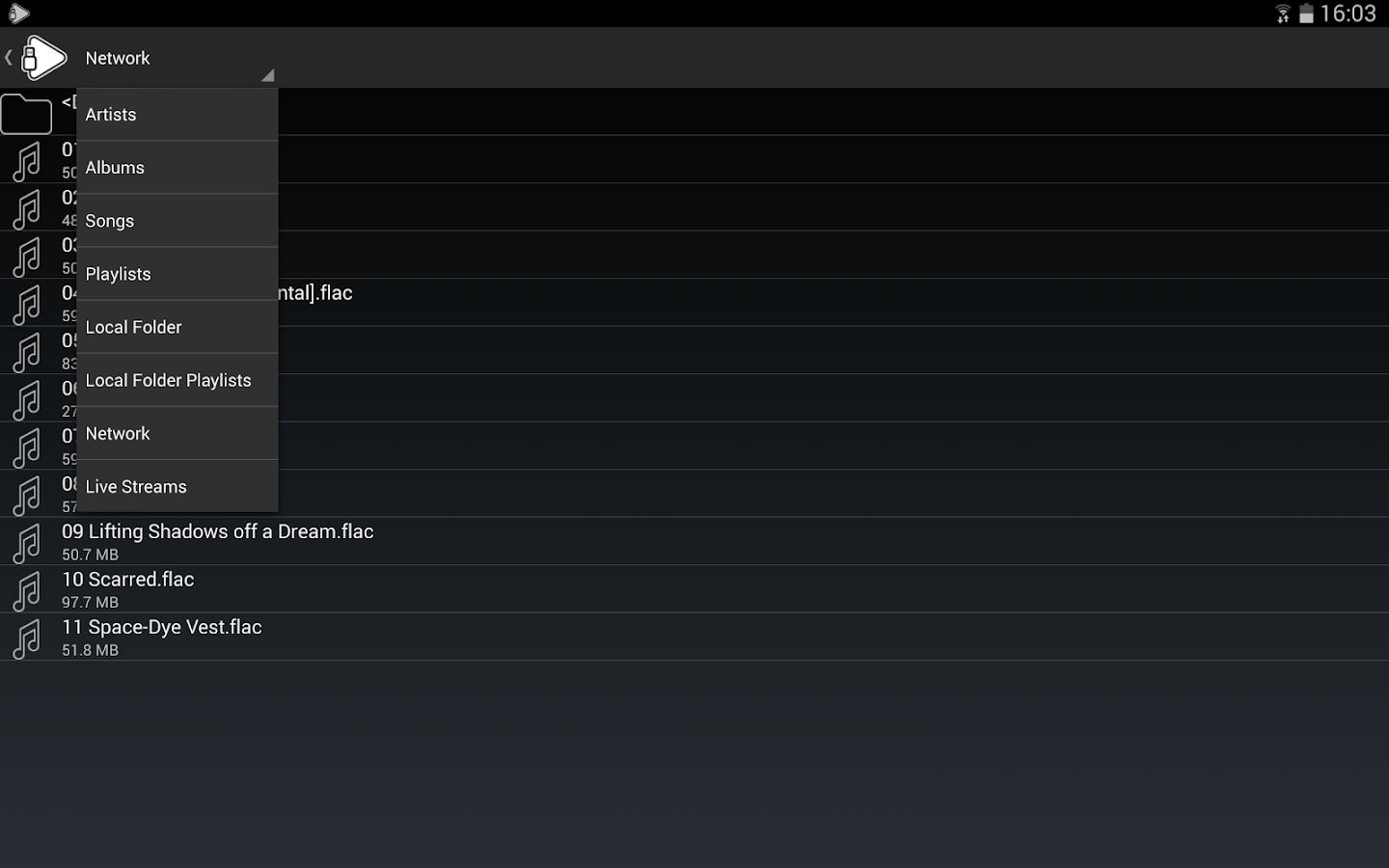Tap music note icon for Space-Dye Vest.flac
This screenshot has width=1389, height=868.
tap(26, 638)
